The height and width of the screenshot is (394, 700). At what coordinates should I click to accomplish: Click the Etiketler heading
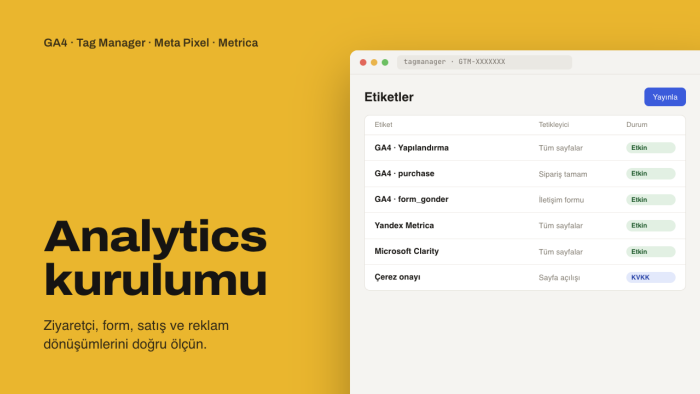pyautogui.click(x=389, y=97)
